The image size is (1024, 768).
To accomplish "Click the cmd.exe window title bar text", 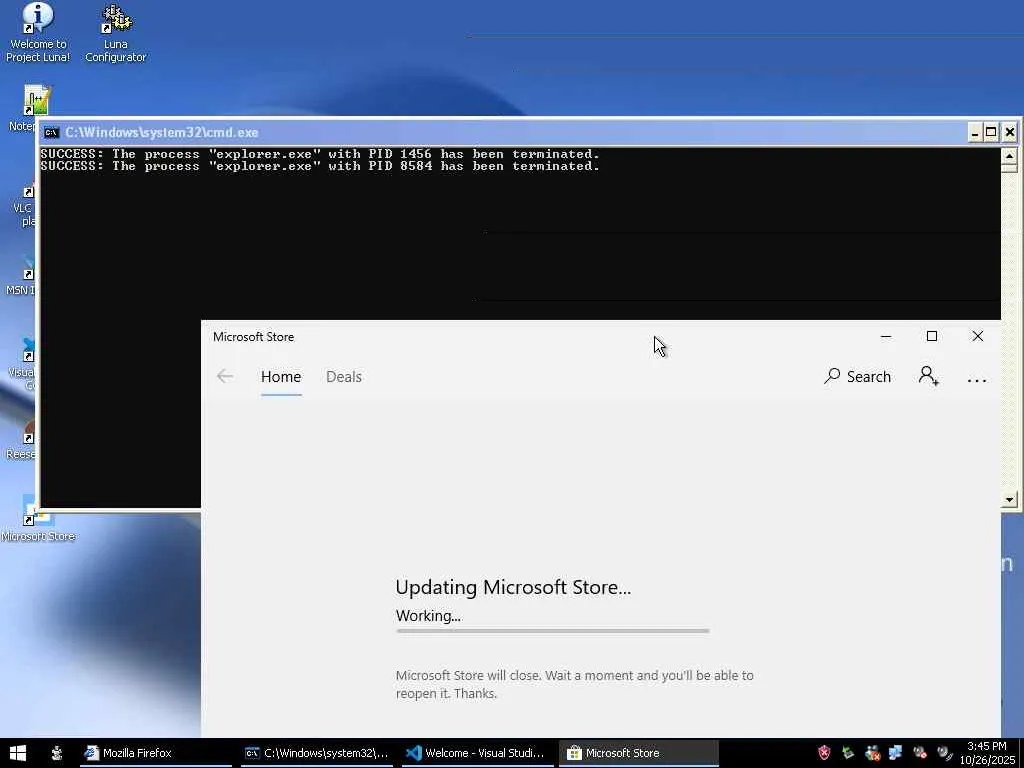I will coord(161,133).
